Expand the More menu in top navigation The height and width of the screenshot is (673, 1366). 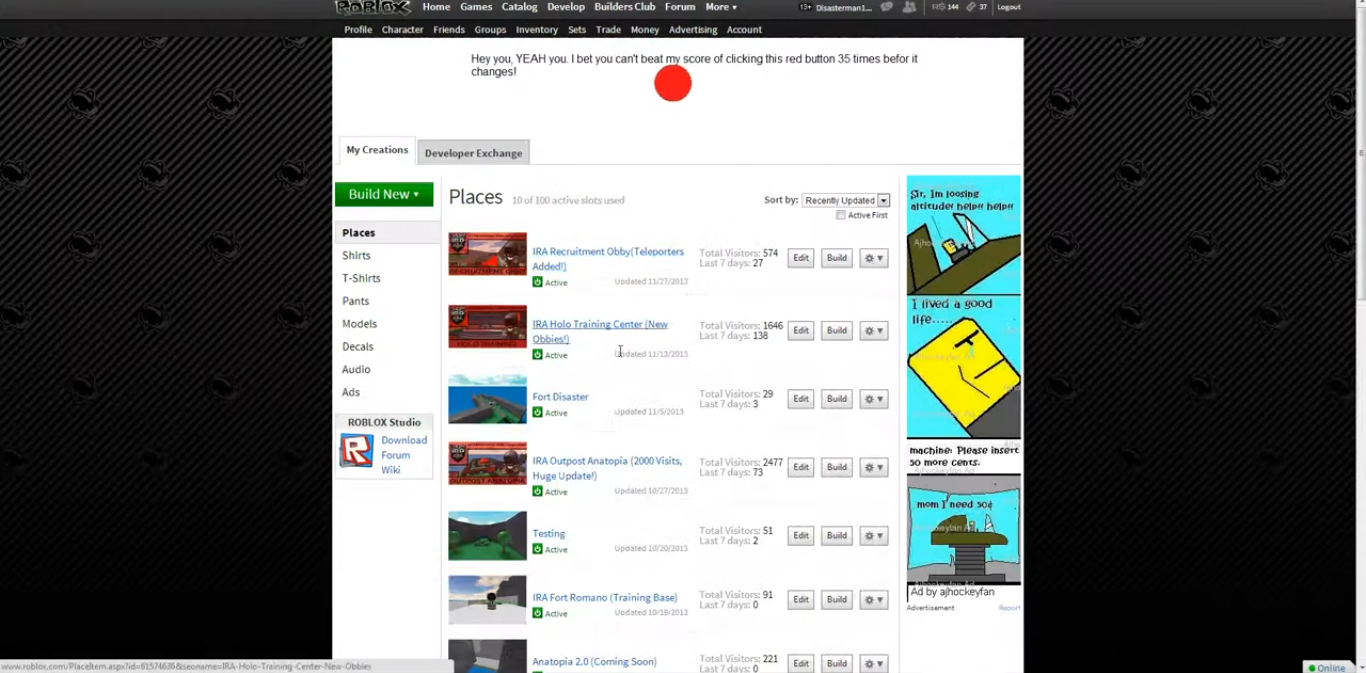pyautogui.click(x=720, y=7)
